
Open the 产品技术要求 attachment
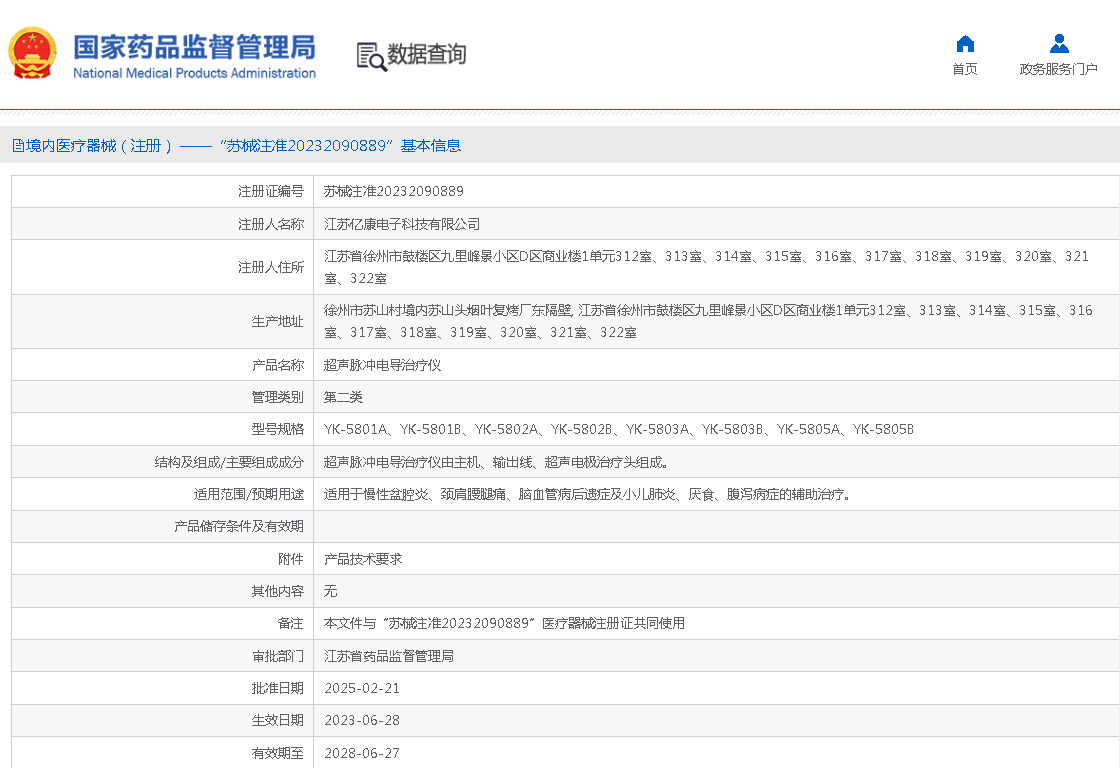click(x=363, y=559)
